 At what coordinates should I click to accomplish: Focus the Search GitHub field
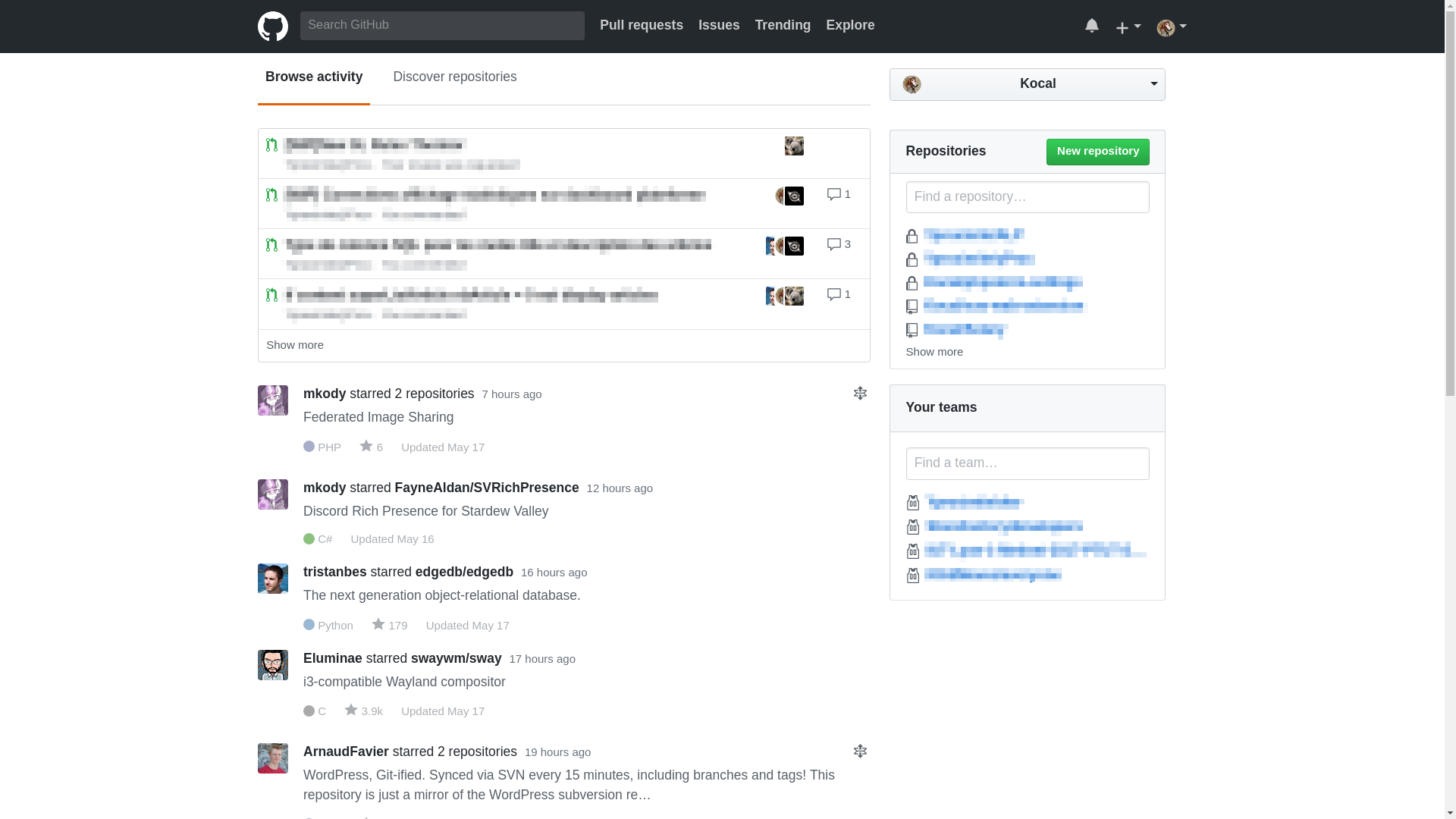(442, 26)
